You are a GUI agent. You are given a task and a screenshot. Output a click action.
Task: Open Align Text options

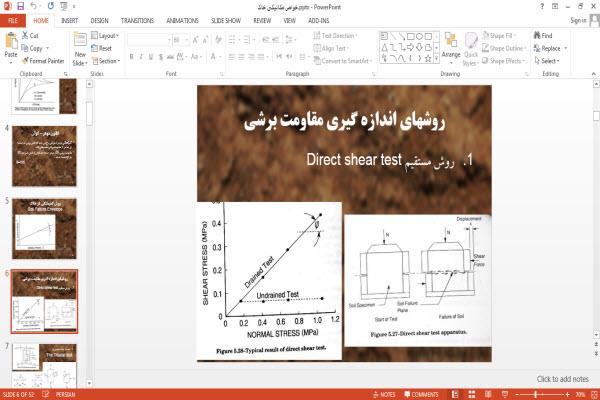331,48
